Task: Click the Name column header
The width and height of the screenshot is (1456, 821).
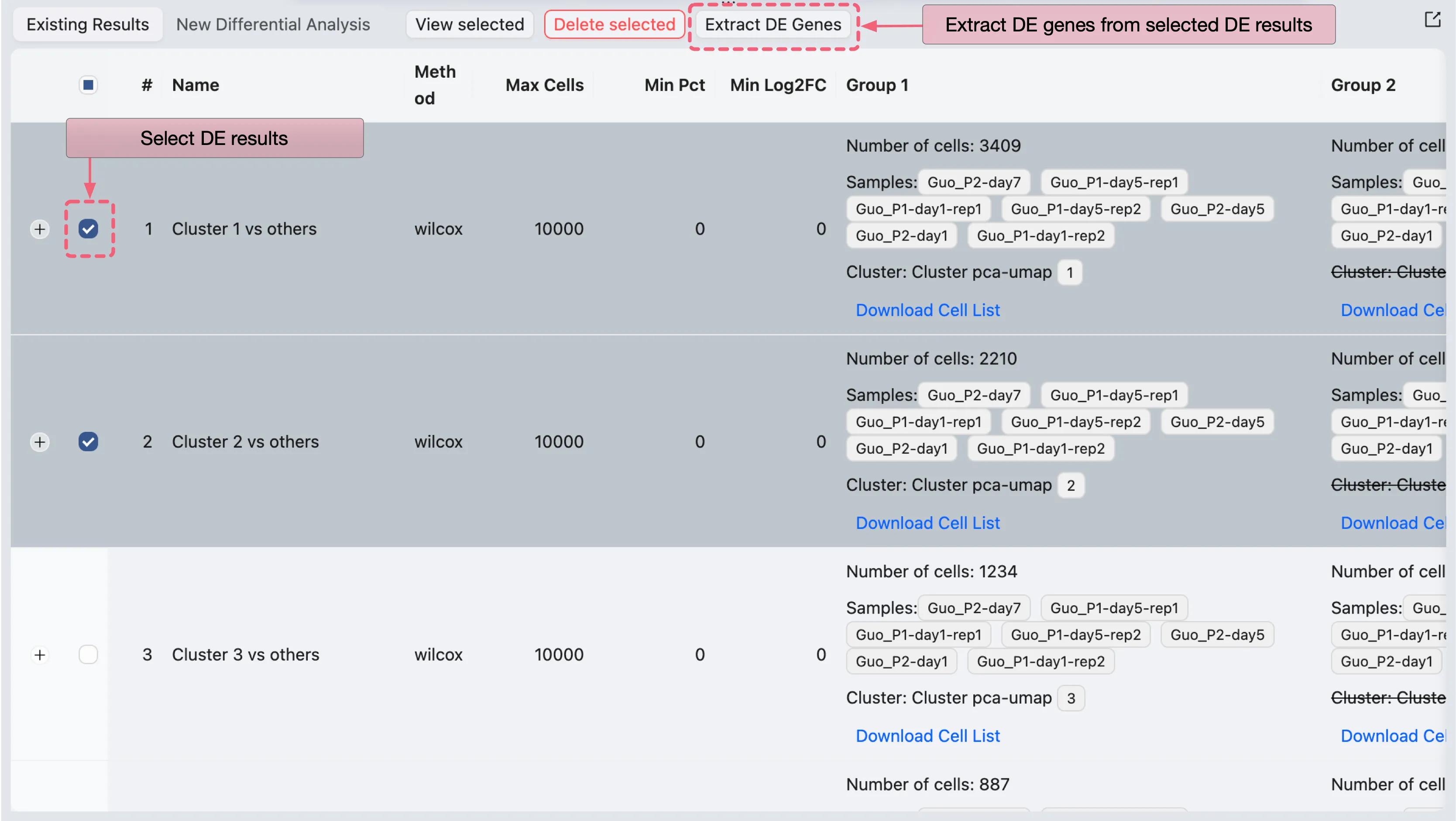Action: point(196,85)
